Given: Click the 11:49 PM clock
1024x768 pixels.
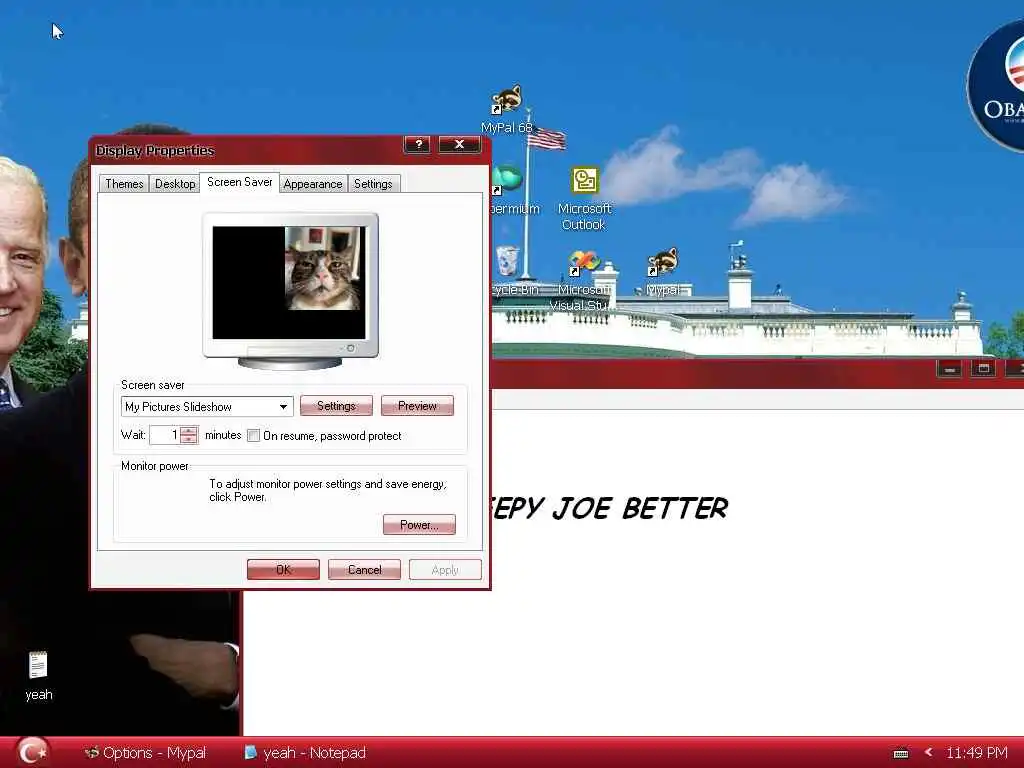Looking at the screenshot, I should [976, 753].
